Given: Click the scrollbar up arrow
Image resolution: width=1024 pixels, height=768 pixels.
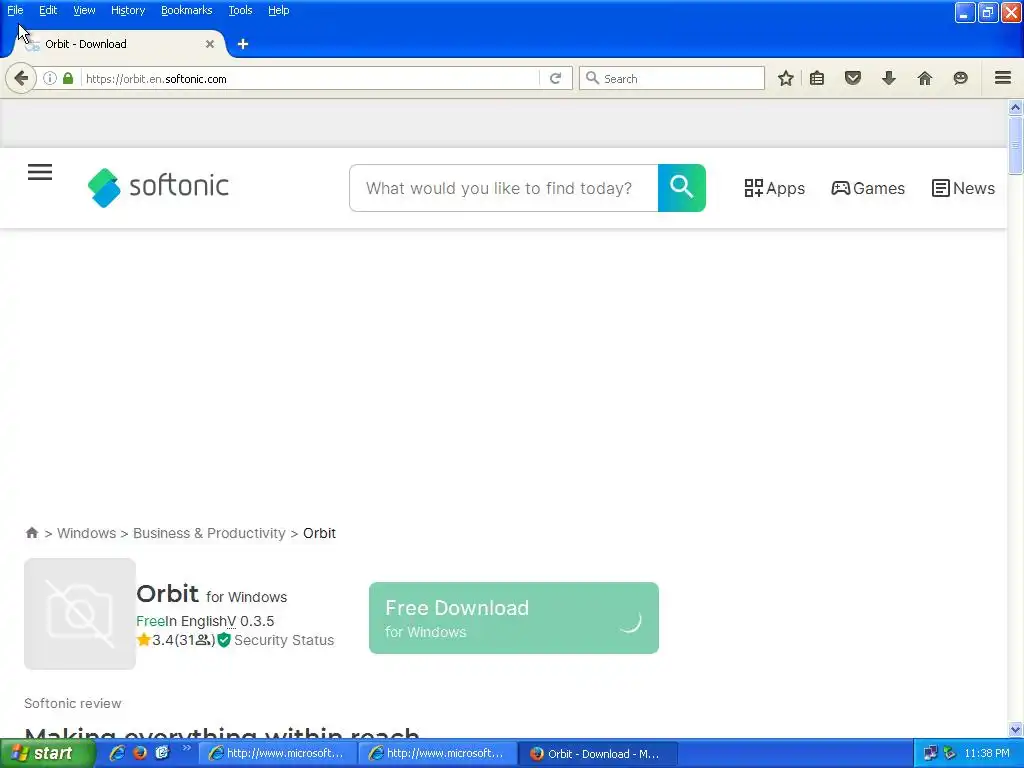Looking at the screenshot, I should [1016, 107].
